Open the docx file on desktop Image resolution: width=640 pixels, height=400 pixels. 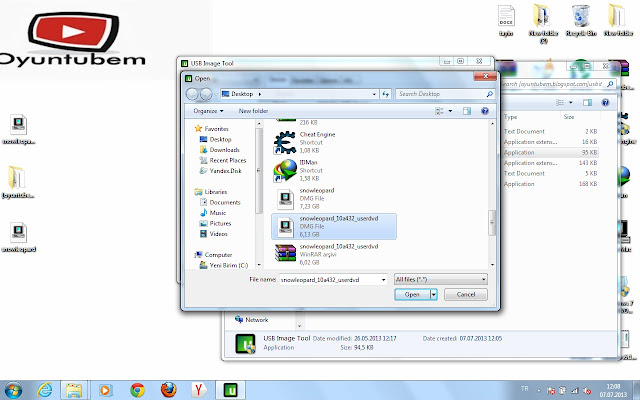(506, 20)
